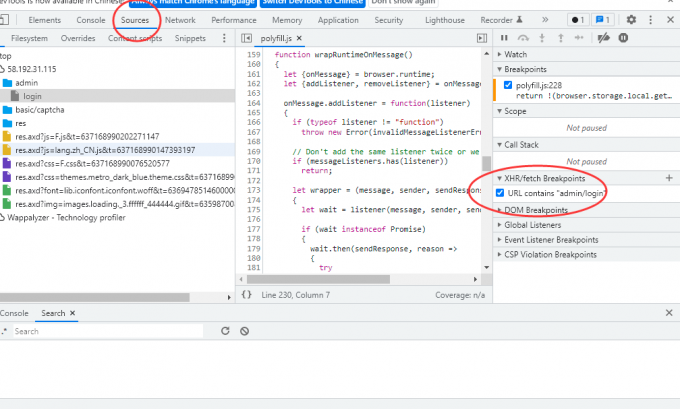The image size is (680, 409).
Task: Click the file navigator horizontal scrollbar
Action: coord(95,297)
